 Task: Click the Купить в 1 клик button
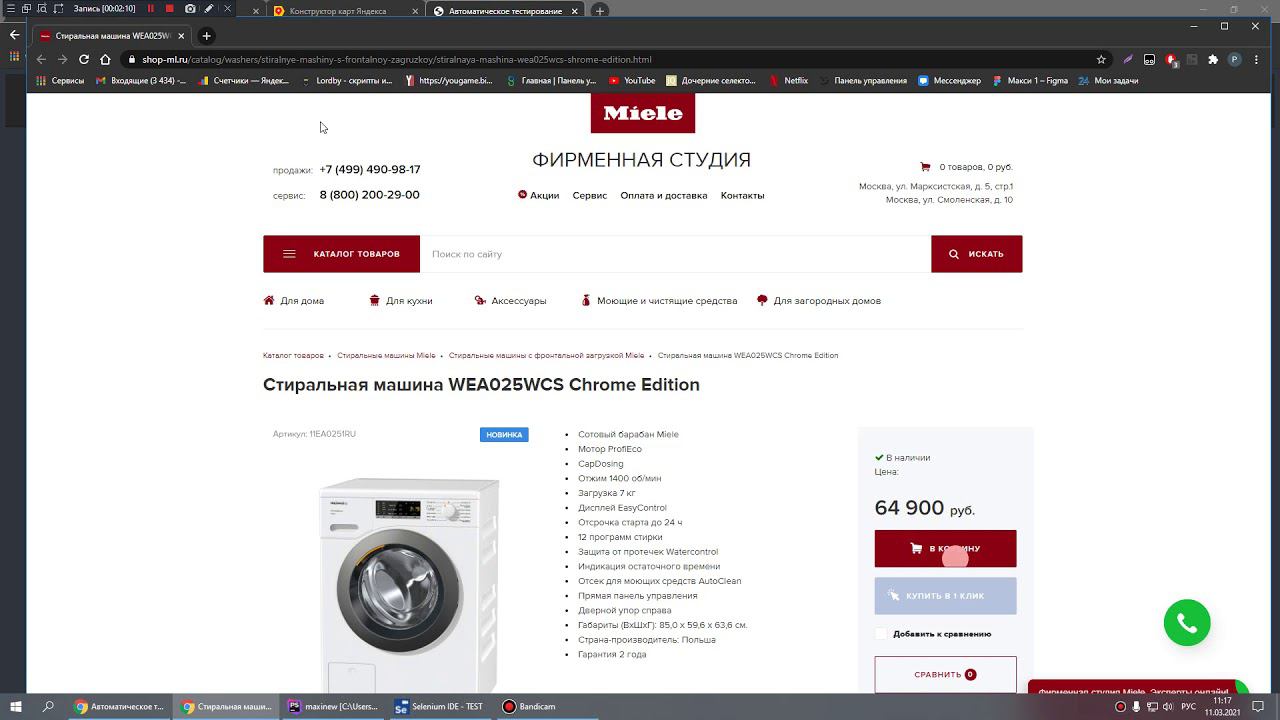[945, 596]
